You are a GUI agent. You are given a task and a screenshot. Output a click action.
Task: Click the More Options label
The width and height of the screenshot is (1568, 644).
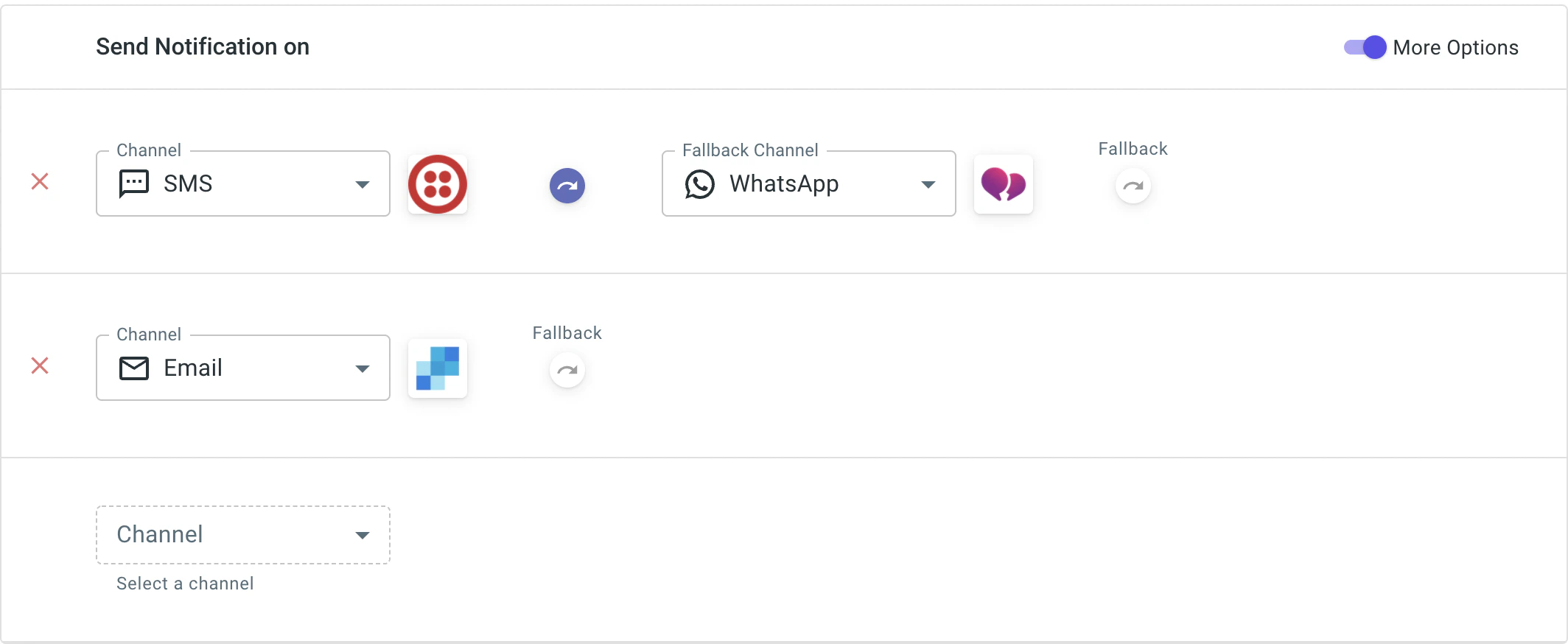click(1455, 47)
